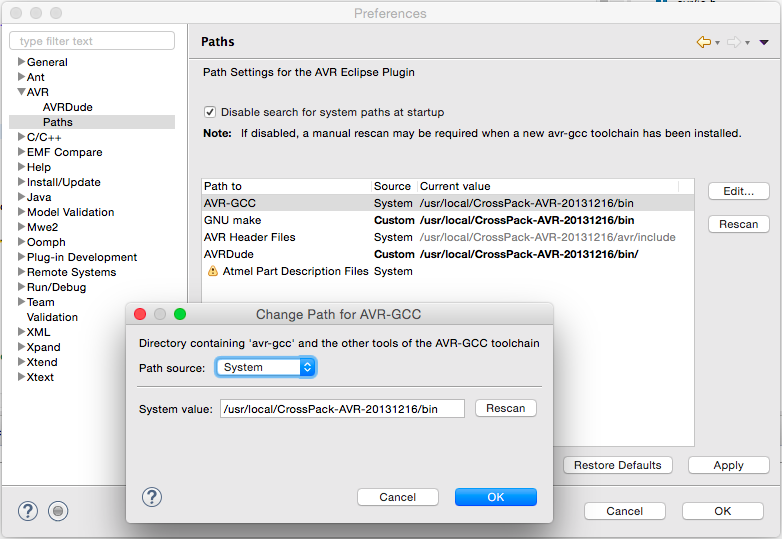Image resolution: width=782 pixels, height=539 pixels.
Task: Collapse the AVR tree node
Action: (x=21, y=92)
